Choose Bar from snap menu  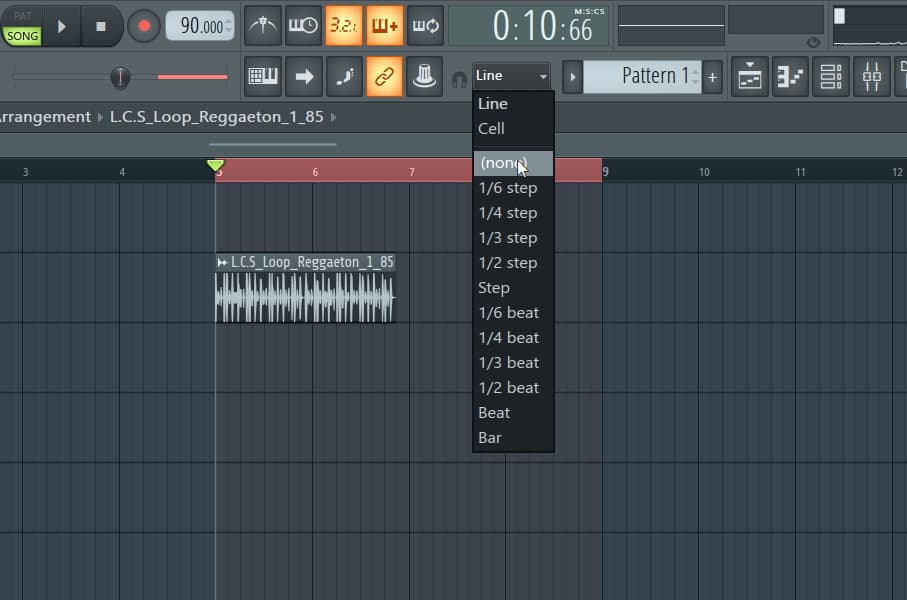click(x=490, y=438)
